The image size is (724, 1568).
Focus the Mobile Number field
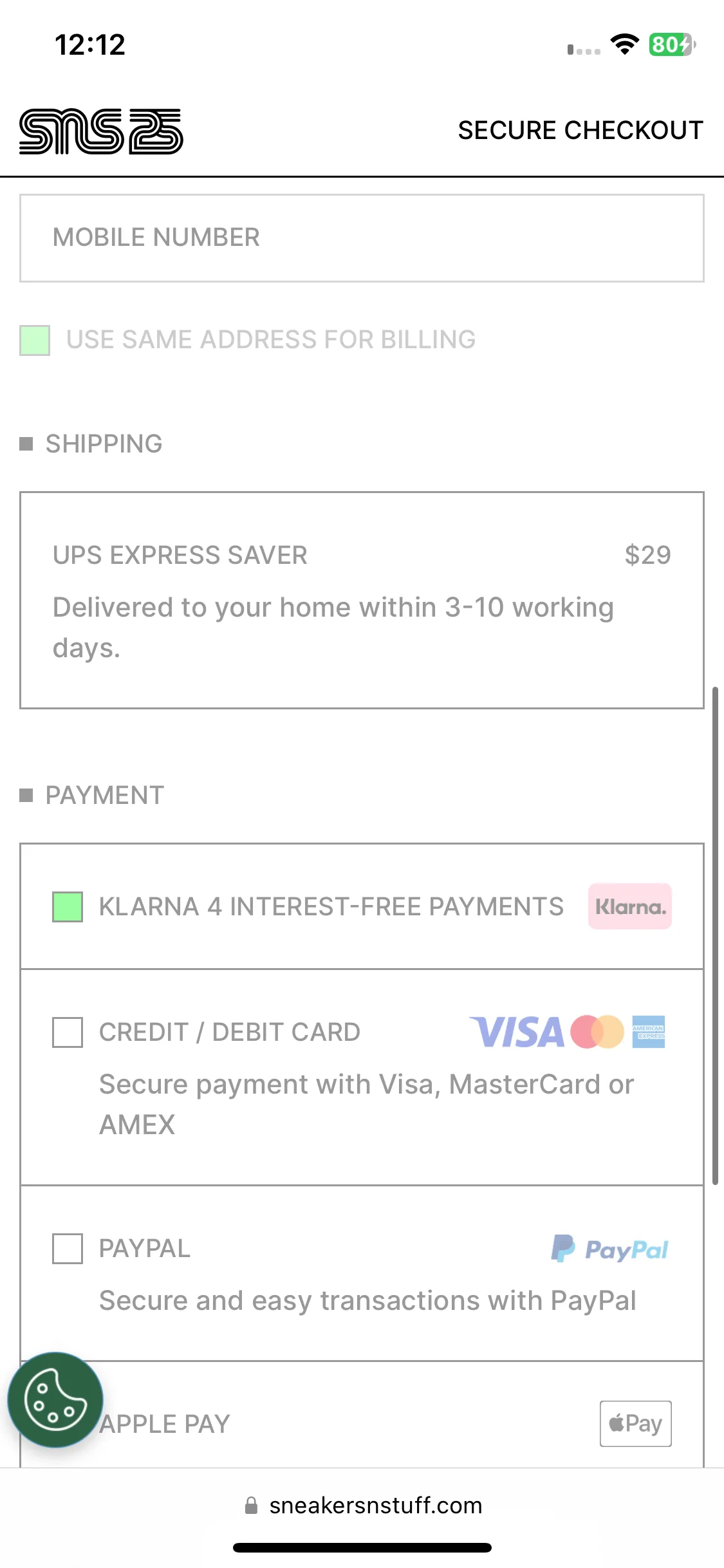click(362, 238)
